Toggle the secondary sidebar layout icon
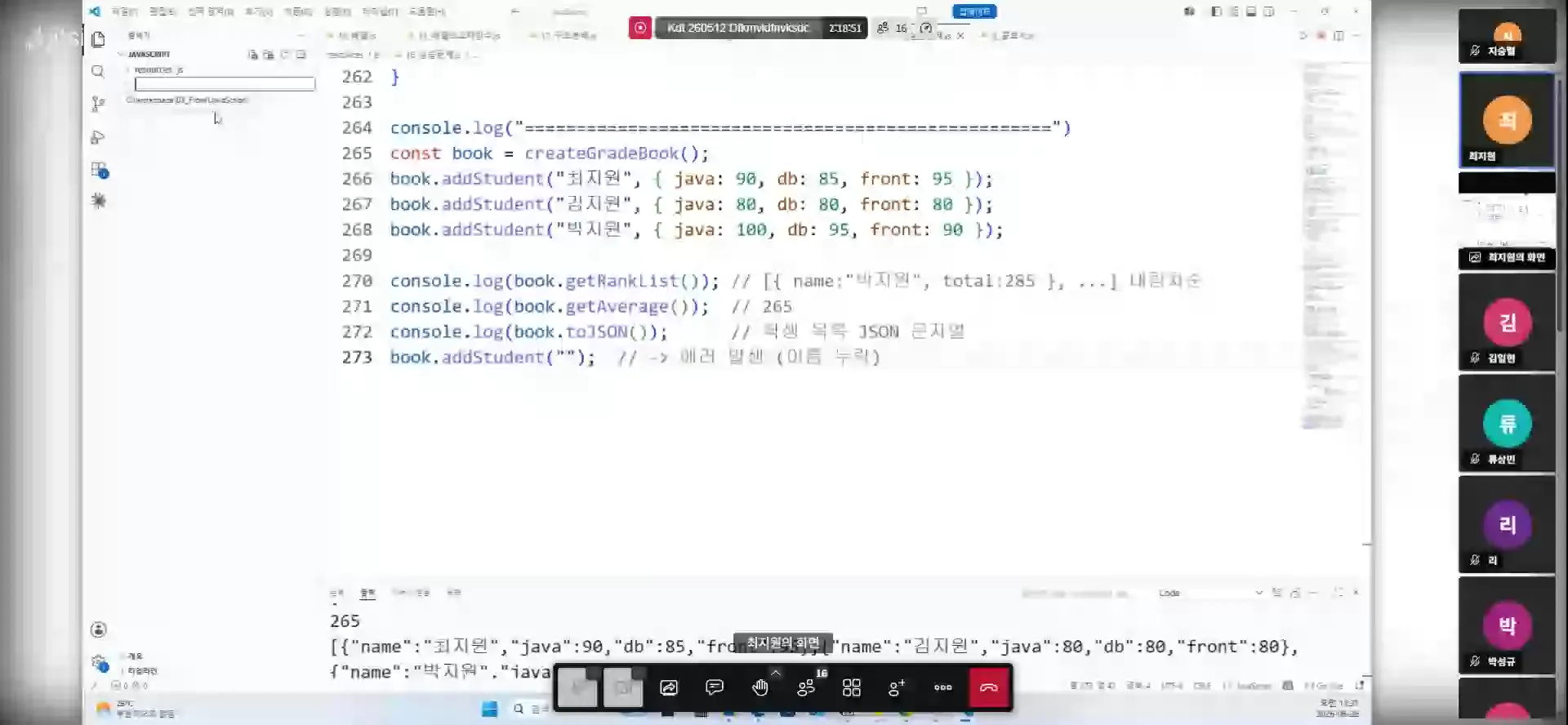The width and height of the screenshot is (1568, 725). (x=1268, y=11)
